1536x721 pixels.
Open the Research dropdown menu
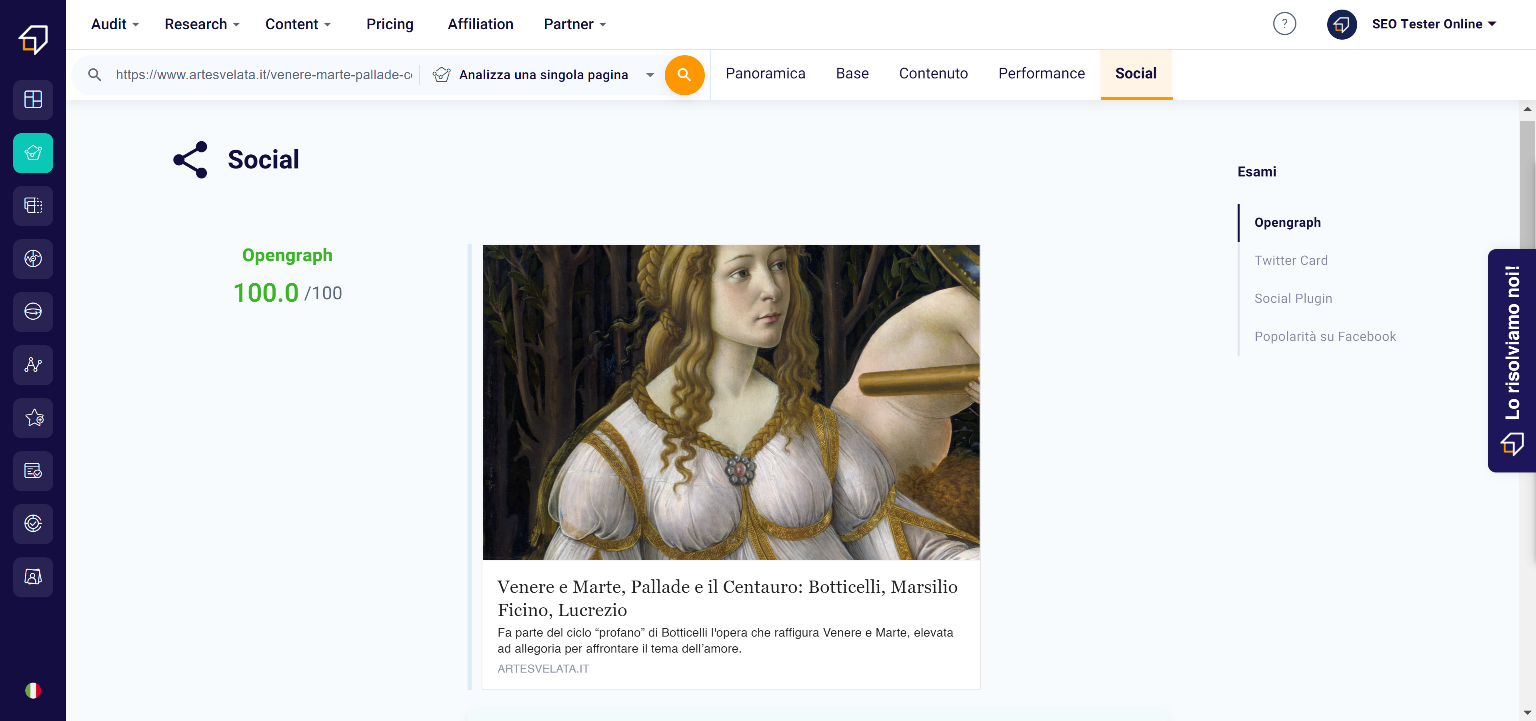coord(202,24)
